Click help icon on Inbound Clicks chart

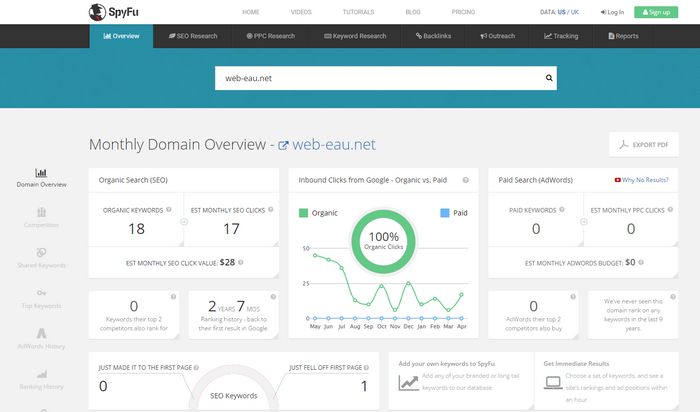pos(466,180)
